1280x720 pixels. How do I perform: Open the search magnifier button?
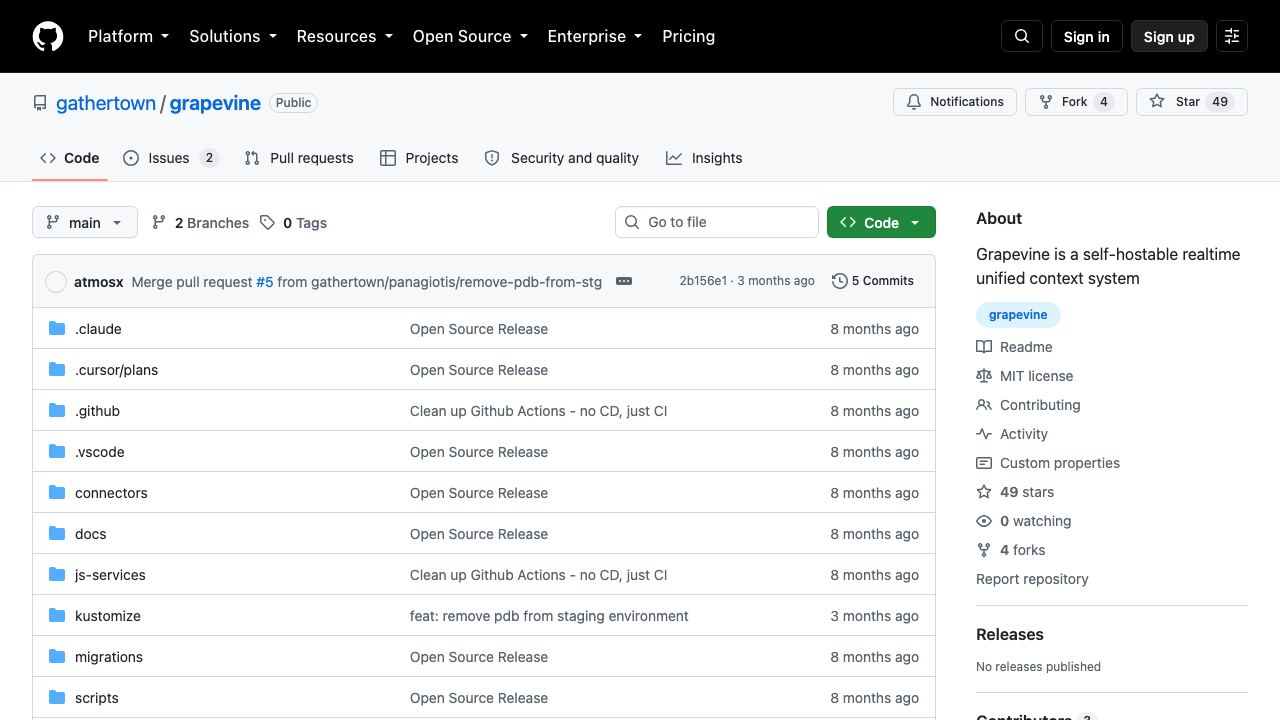click(x=1022, y=36)
